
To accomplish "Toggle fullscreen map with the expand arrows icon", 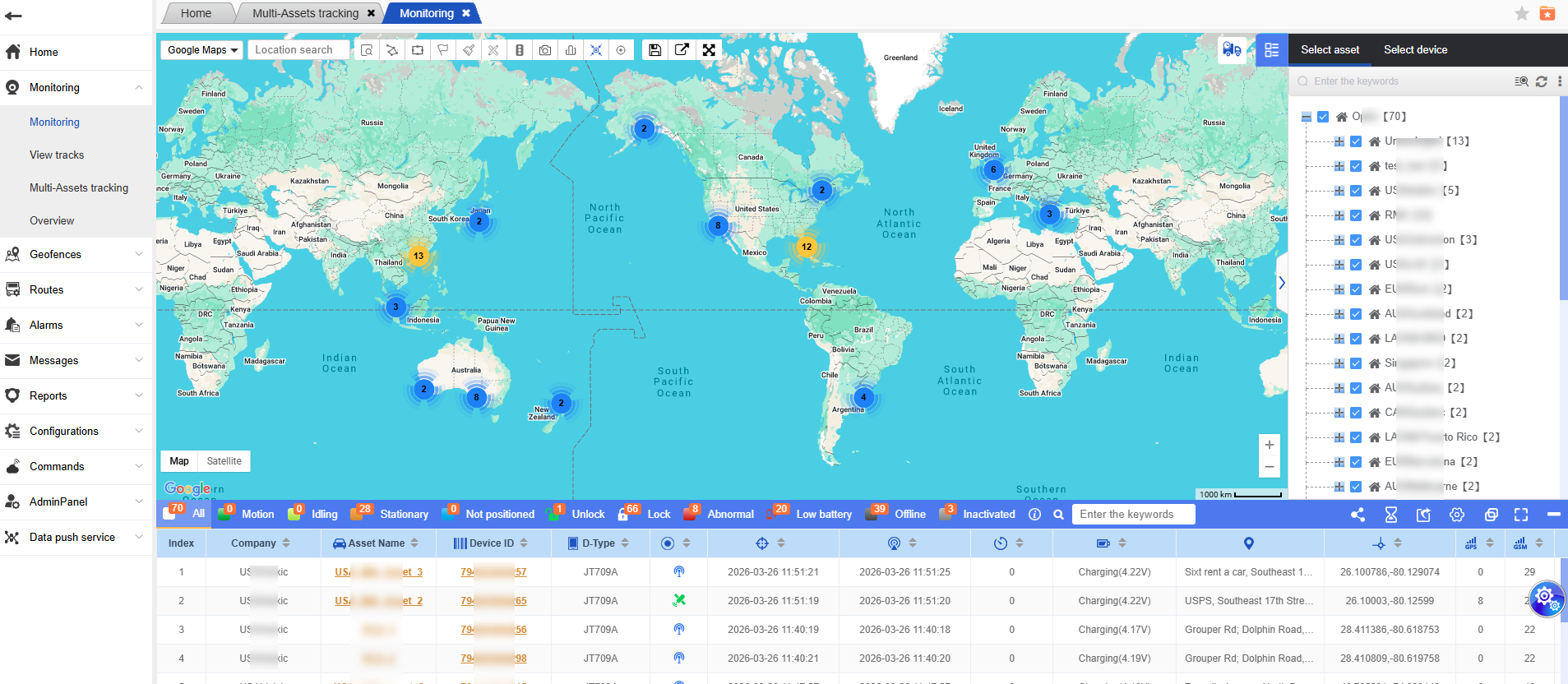I will (708, 50).
